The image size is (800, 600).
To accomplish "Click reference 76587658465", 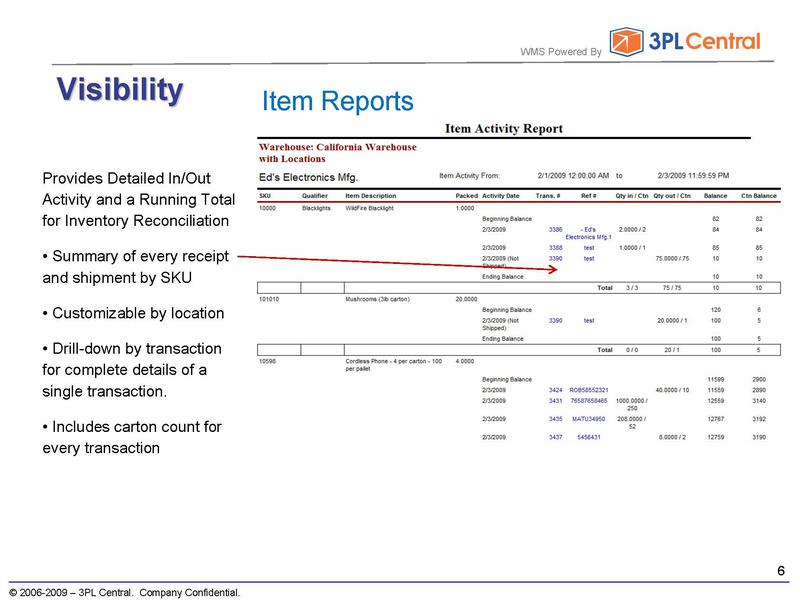I will (589, 401).
